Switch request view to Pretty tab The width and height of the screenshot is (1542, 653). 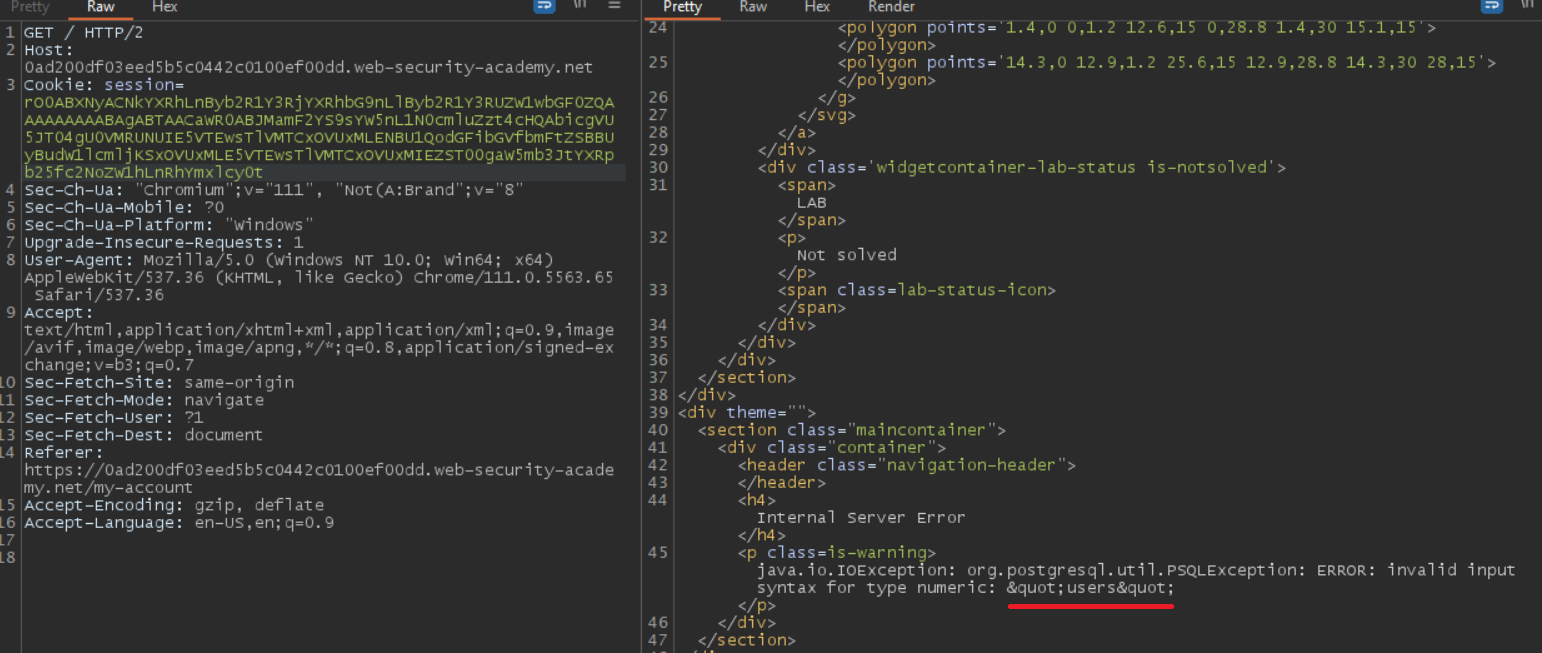(x=30, y=7)
